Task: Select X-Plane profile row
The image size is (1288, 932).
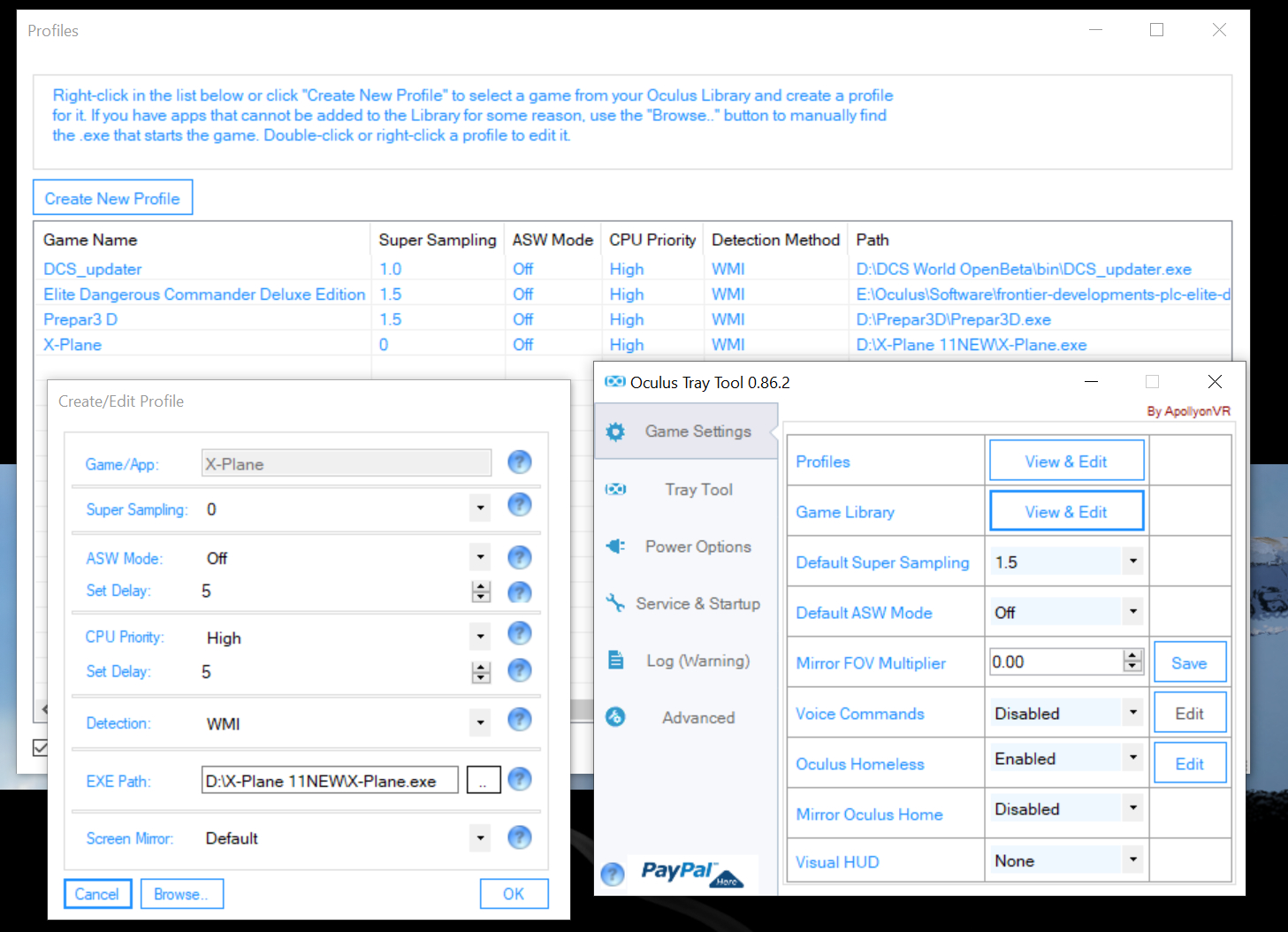Action: [x=632, y=345]
